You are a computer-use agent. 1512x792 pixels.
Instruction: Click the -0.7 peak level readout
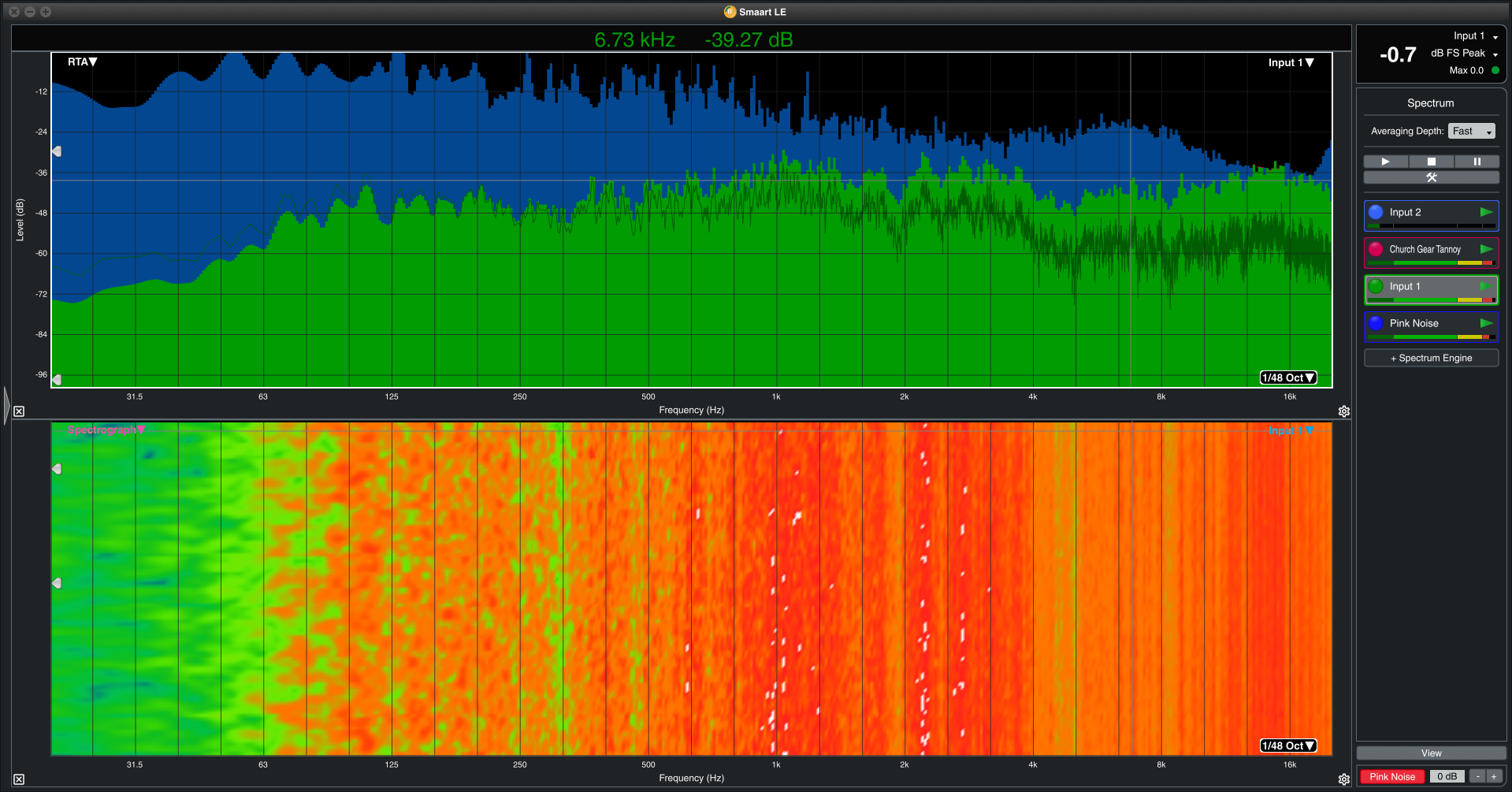(1399, 54)
